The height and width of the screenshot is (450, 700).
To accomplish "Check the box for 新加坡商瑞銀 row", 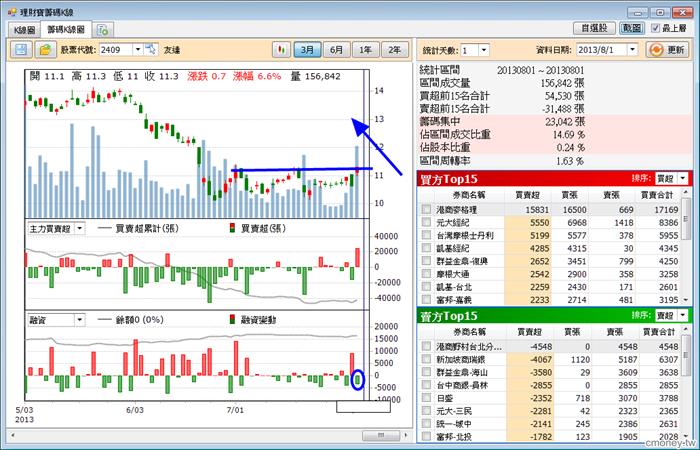I will (x=427, y=359).
